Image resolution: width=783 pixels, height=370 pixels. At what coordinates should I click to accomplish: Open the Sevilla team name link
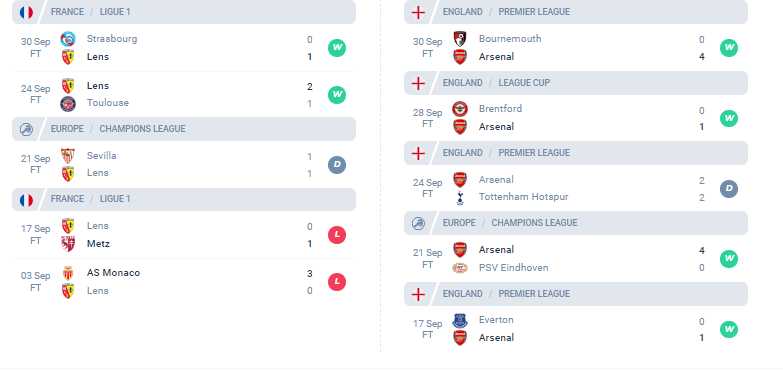click(x=101, y=156)
